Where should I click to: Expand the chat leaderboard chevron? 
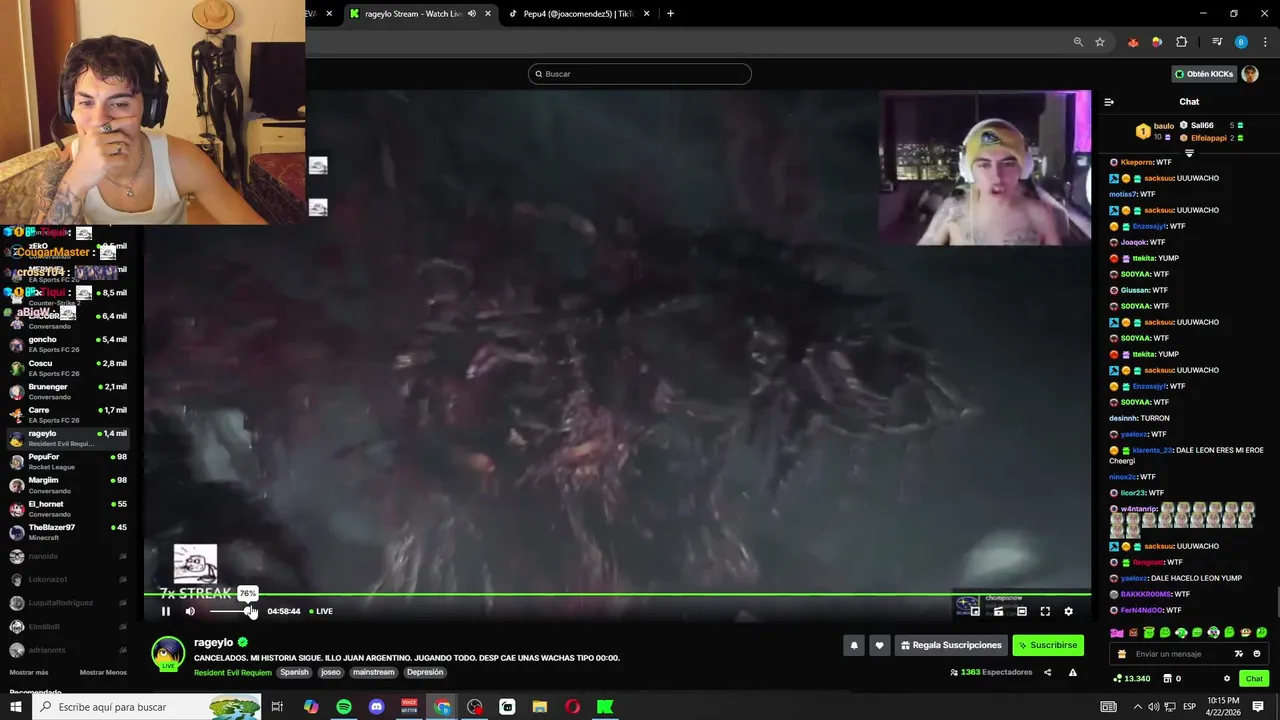[1189, 153]
